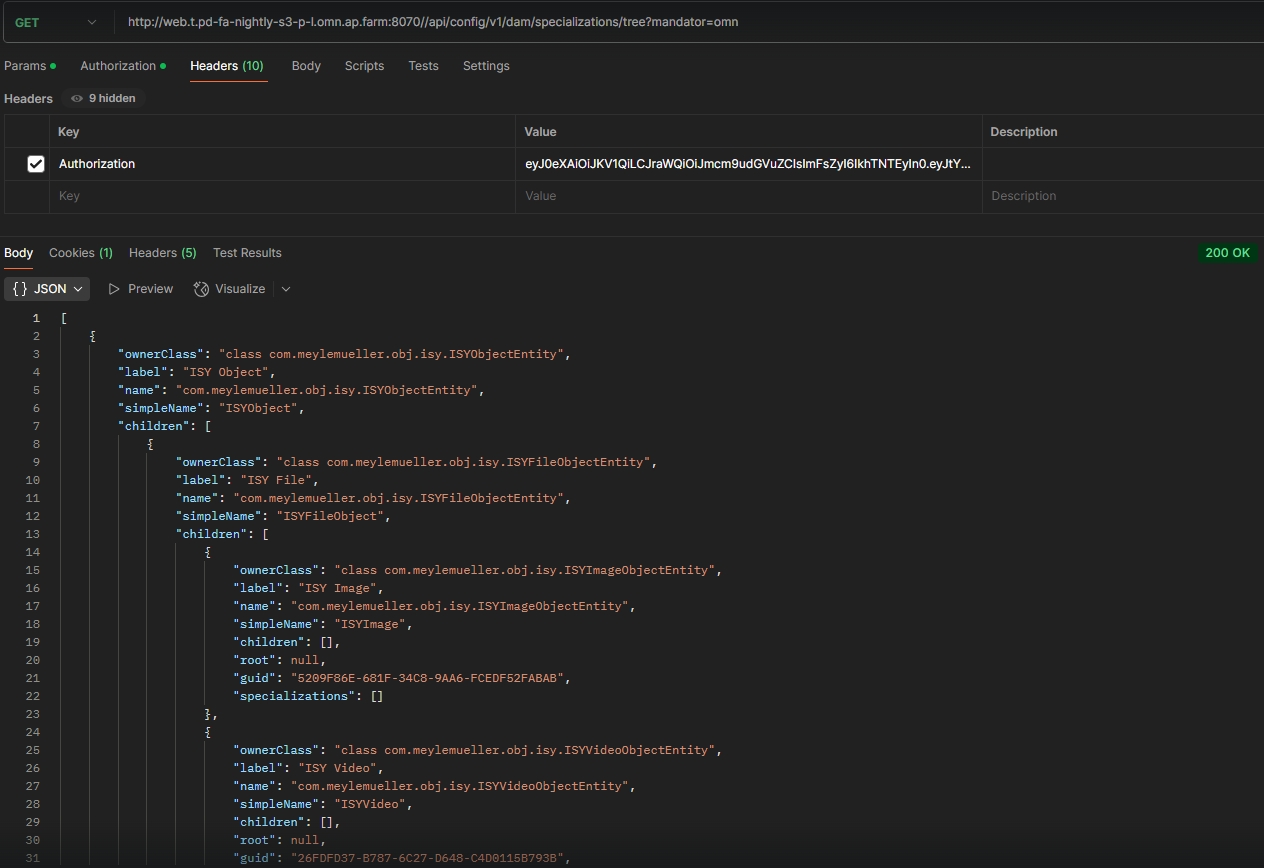Expand the chevron next to Visualize

[286, 289]
